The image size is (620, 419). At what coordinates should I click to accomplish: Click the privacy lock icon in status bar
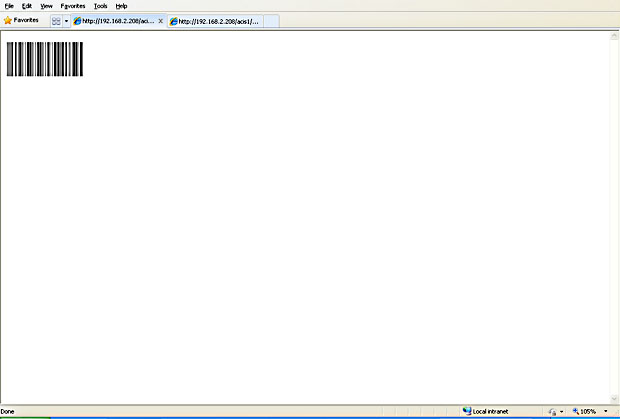553,412
